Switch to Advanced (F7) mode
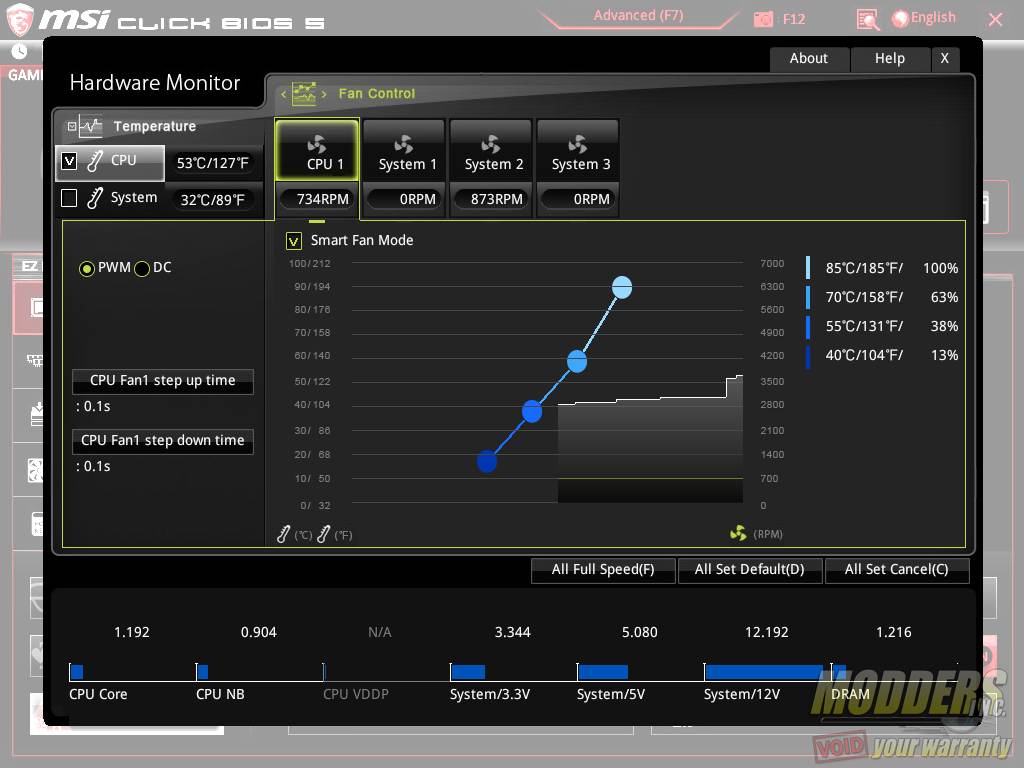Viewport: 1024px width, 768px height. pos(638,16)
